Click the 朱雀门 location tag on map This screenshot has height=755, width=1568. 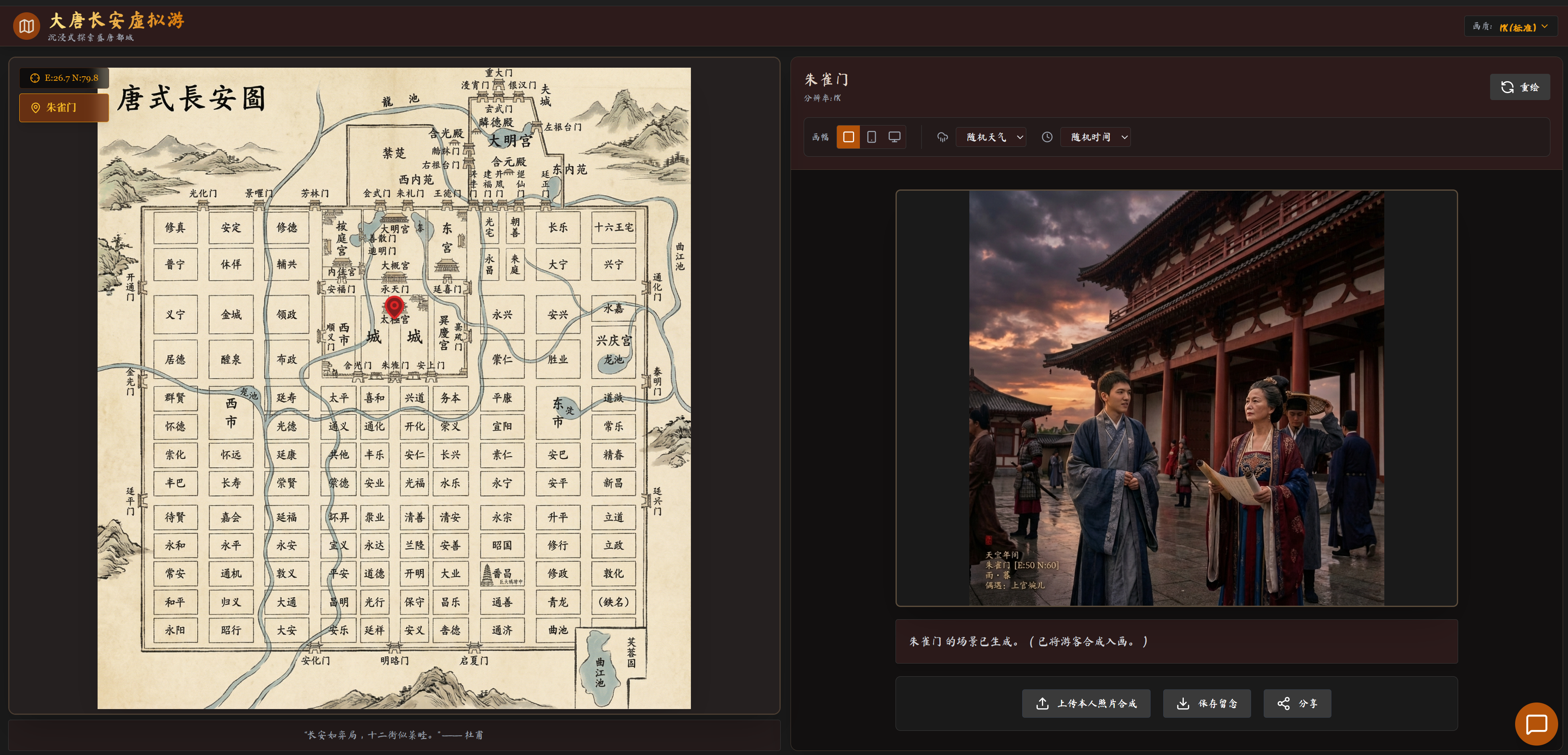64,107
